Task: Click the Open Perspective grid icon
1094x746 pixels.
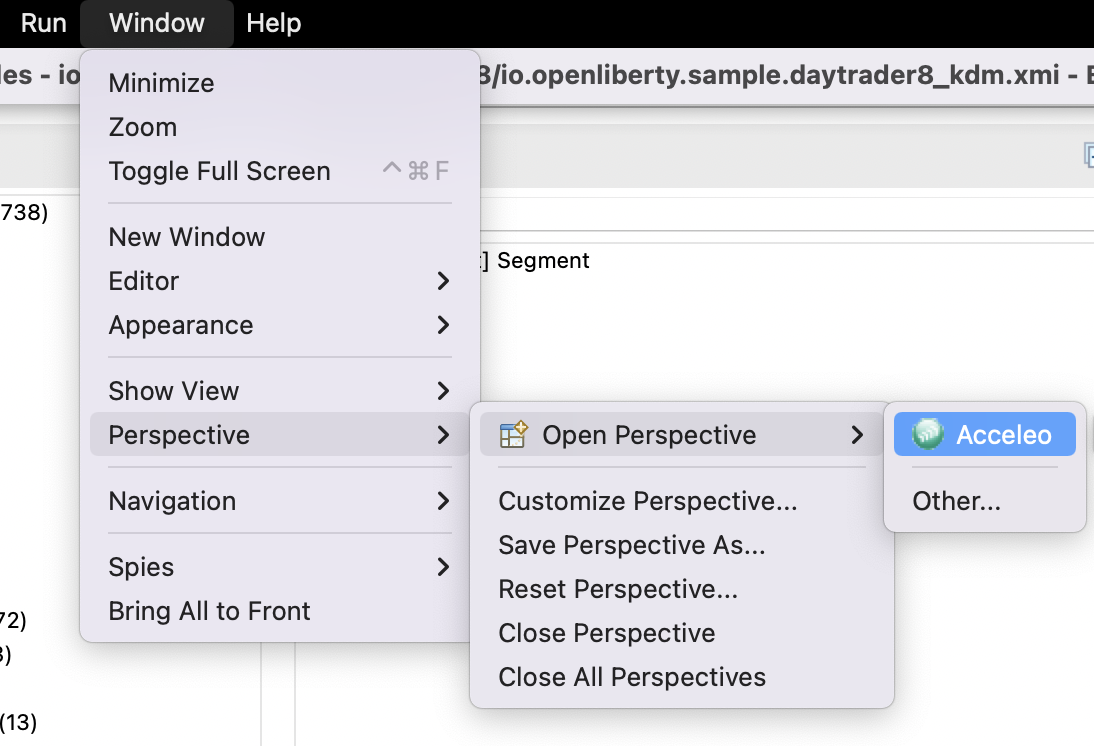Action: tap(513, 435)
